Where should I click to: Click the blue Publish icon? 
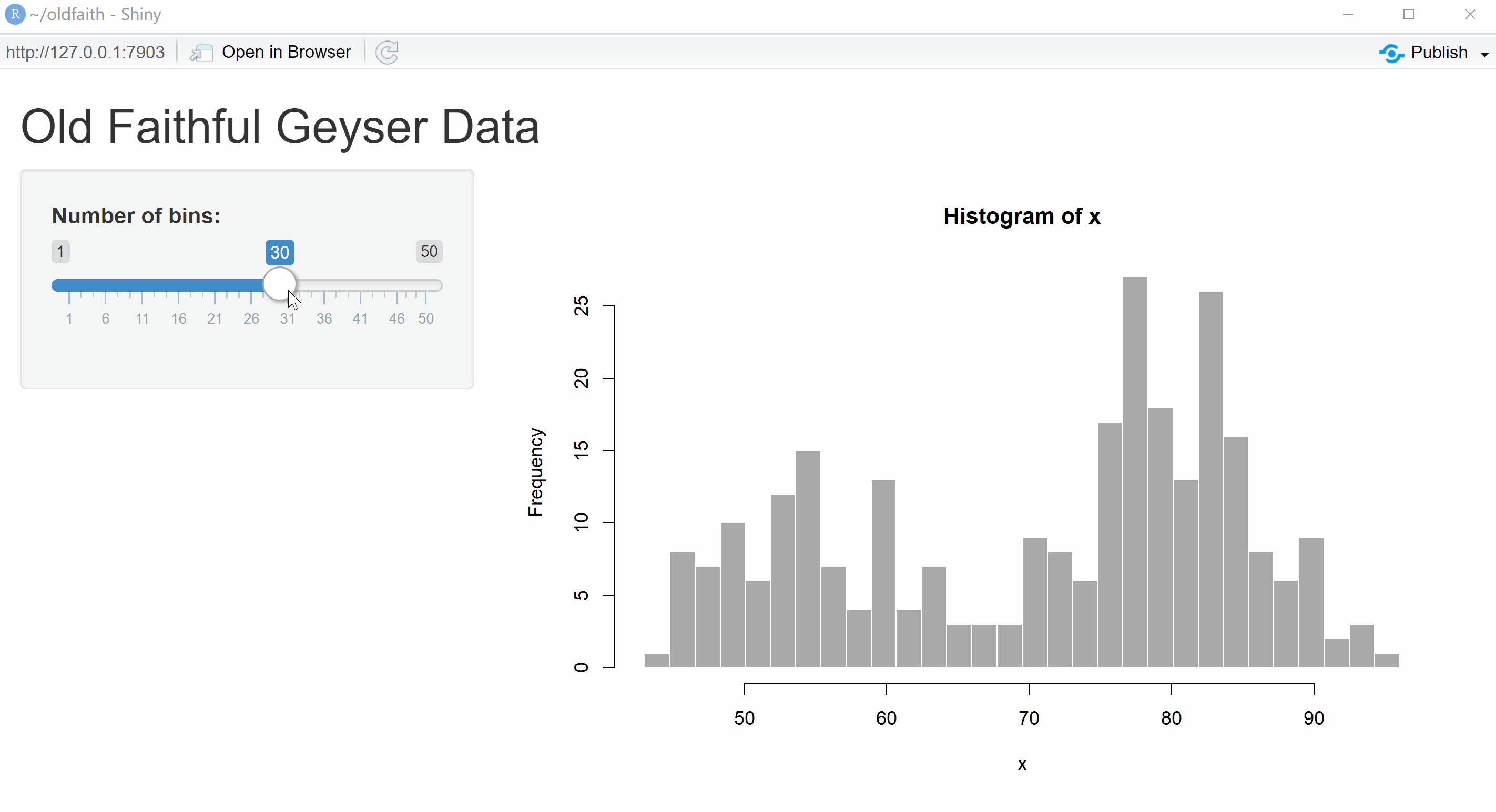tap(1391, 53)
